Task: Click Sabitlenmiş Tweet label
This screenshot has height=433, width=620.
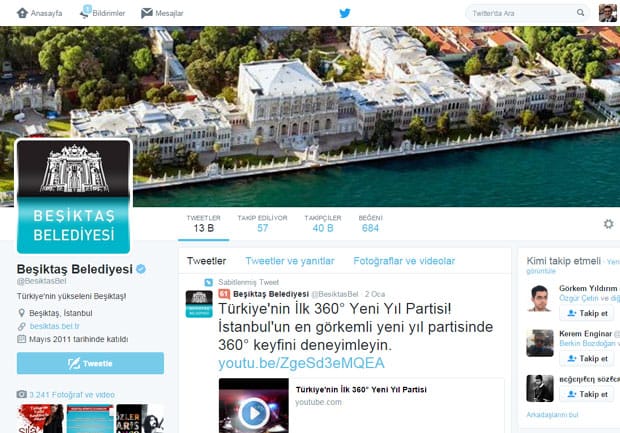Action: click(x=248, y=282)
